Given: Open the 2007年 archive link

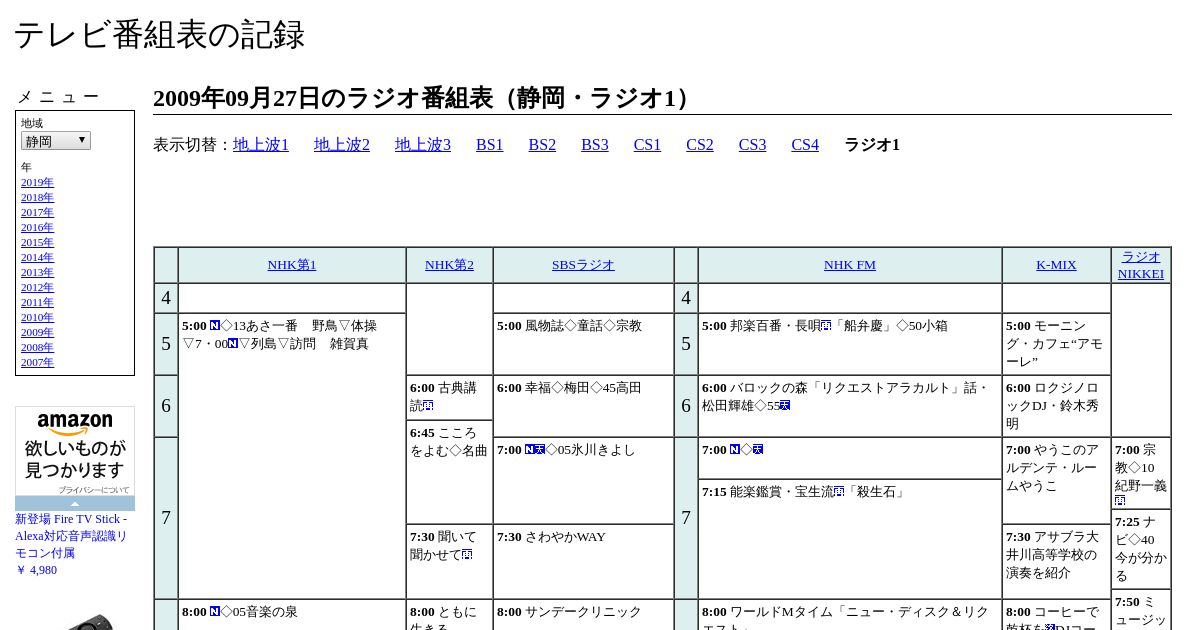Looking at the screenshot, I should click(x=37, y=363).
